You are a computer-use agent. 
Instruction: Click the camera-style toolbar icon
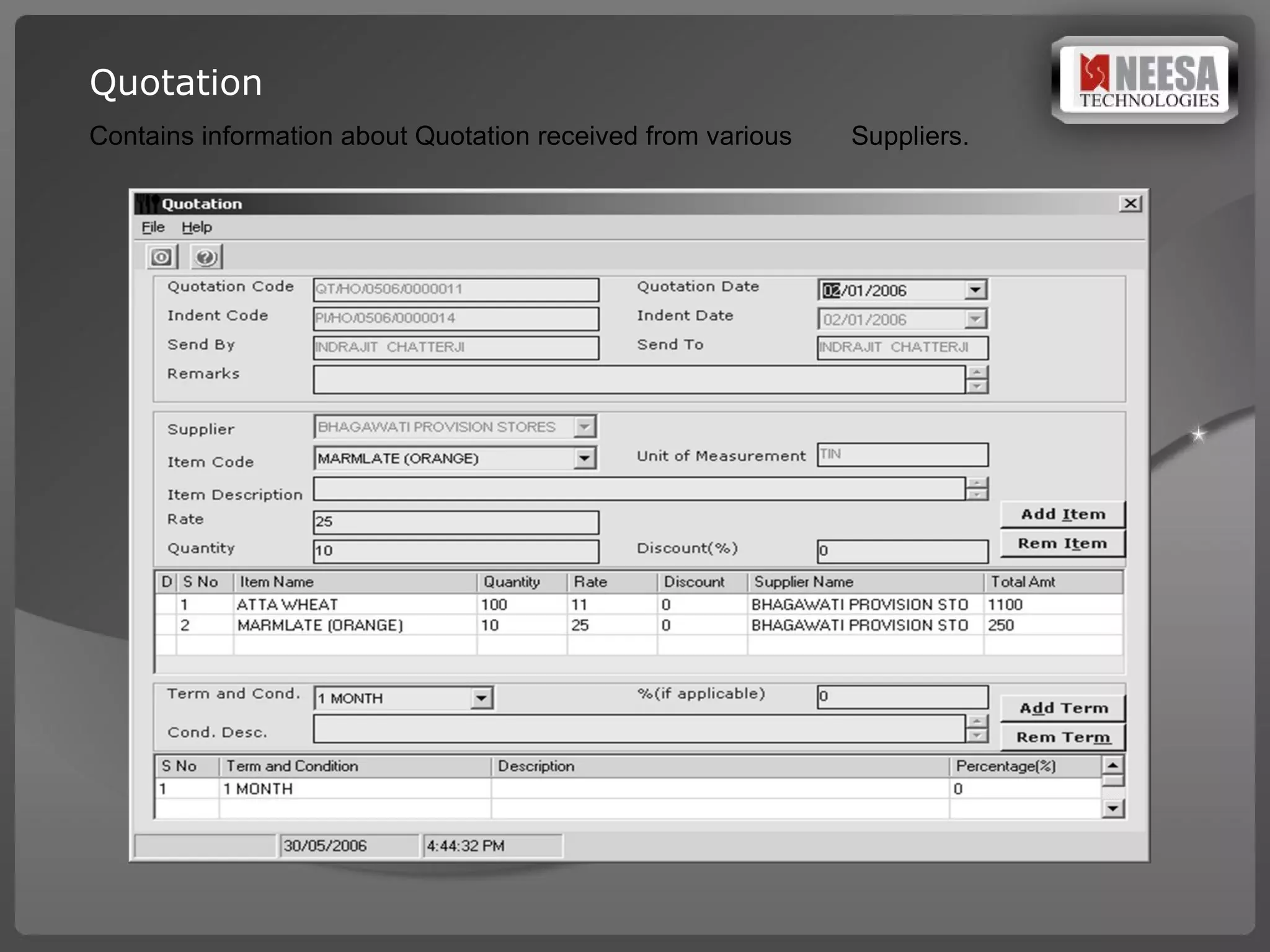162,257
